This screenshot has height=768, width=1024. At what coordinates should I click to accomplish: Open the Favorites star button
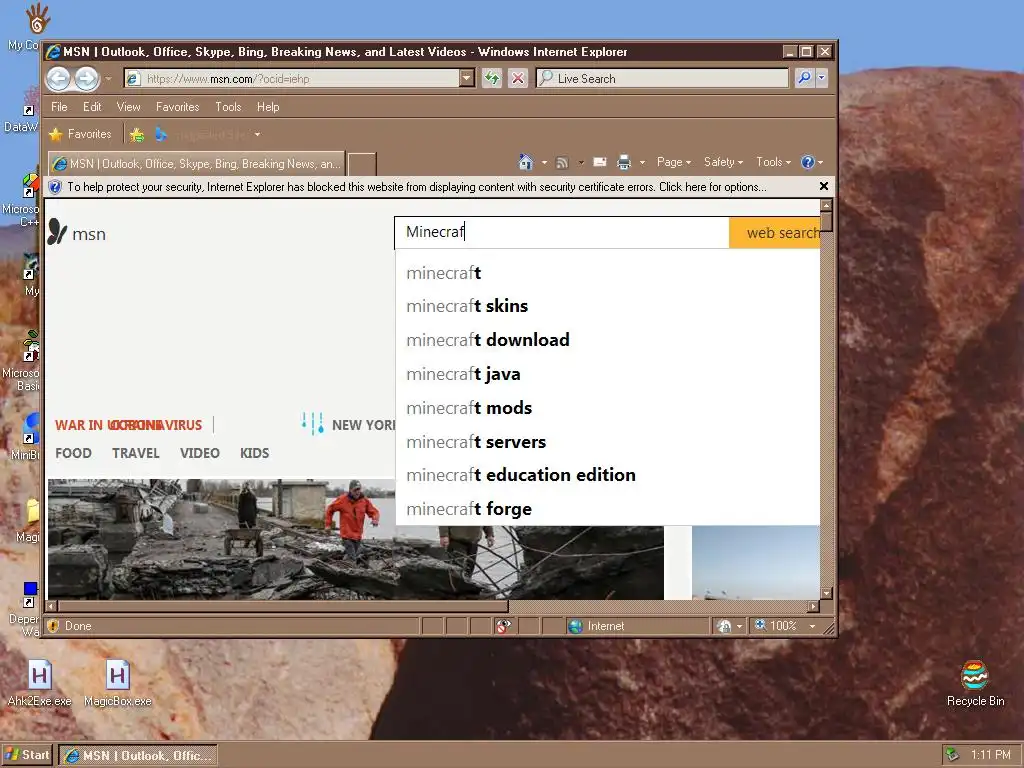[x=81, y=134]
